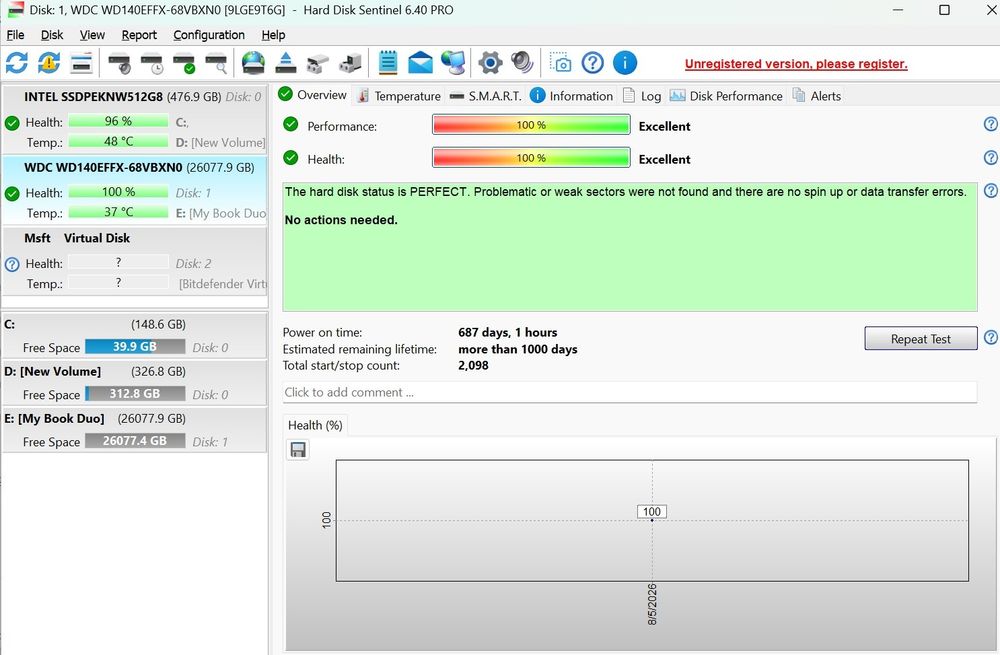Switch to the Disk Performance tab

726,96
